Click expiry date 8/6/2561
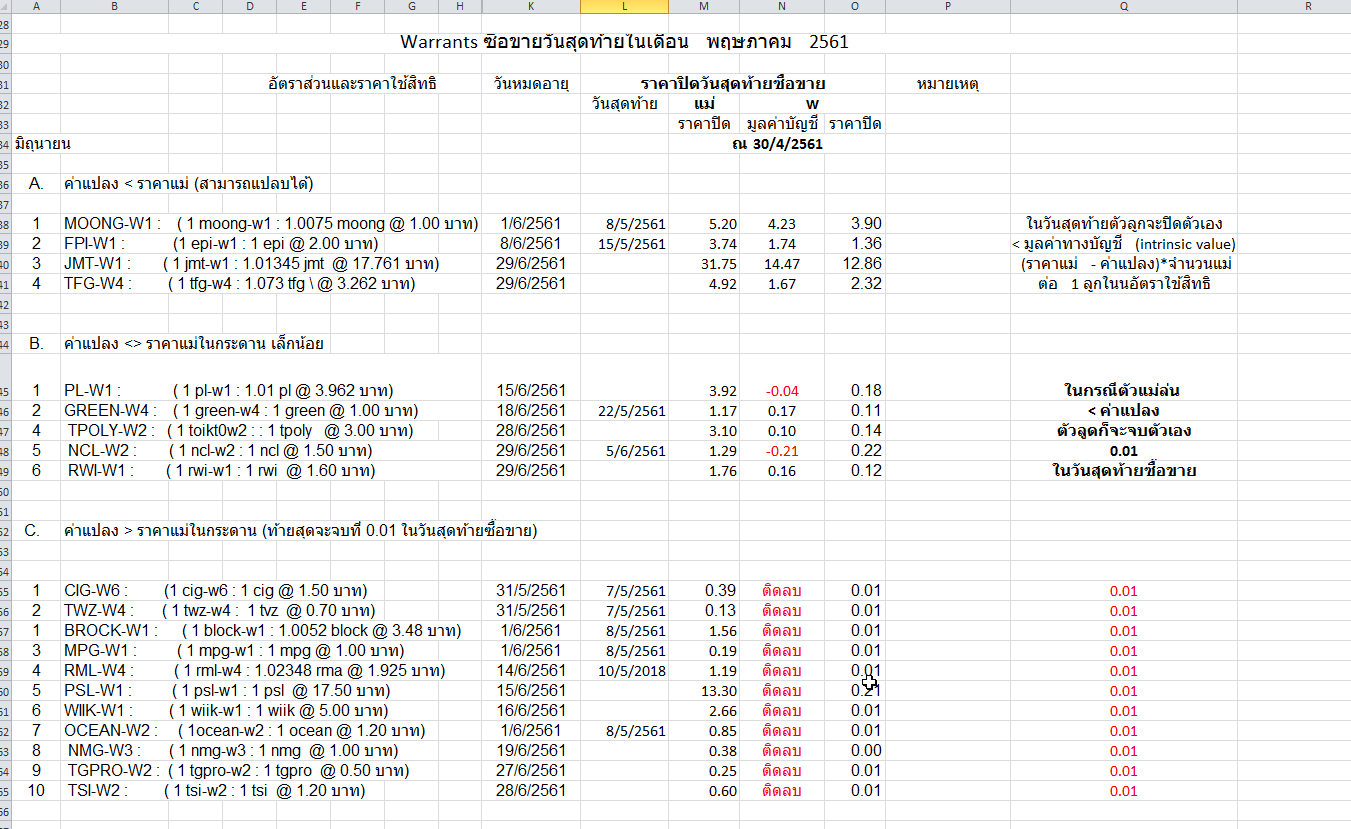This screenshot has height=829, width=1351. [x=530, y=244]
